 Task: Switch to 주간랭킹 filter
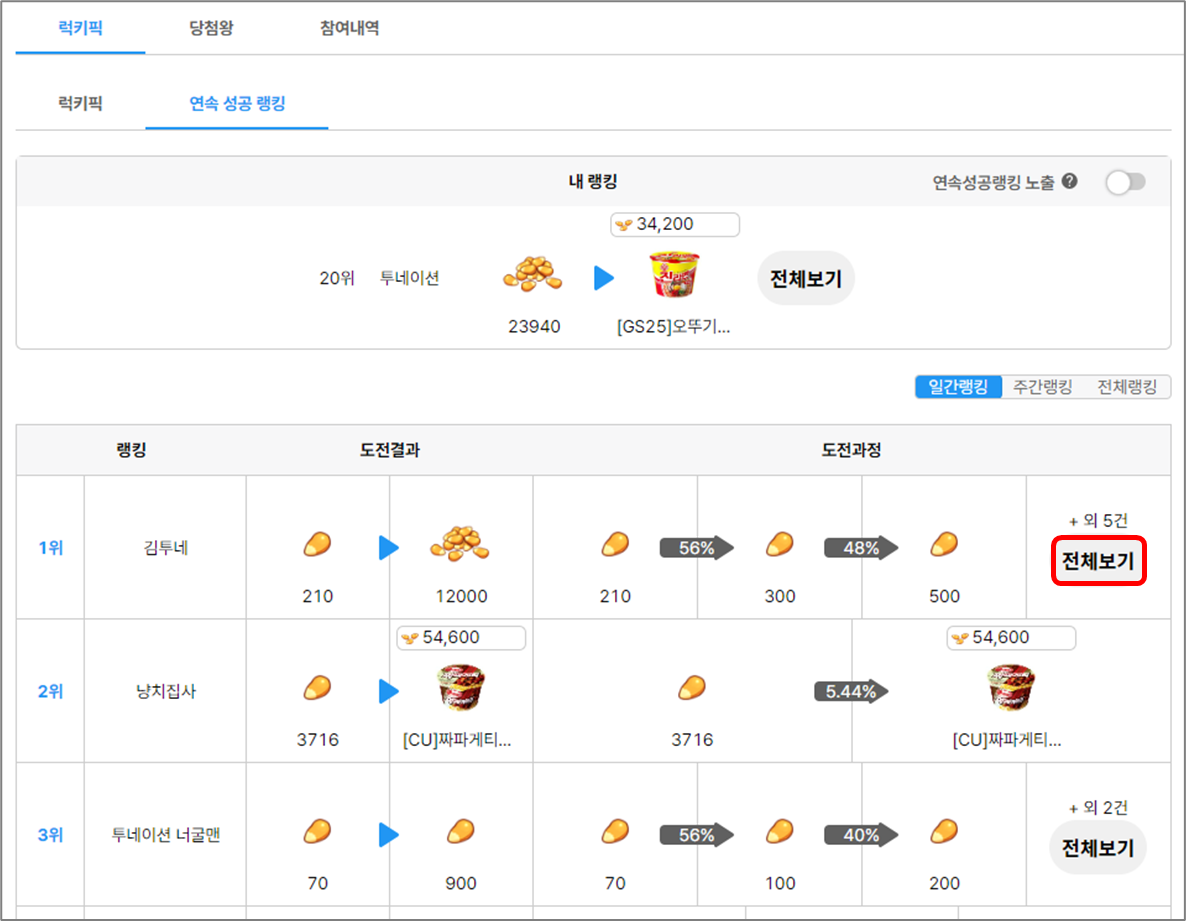[1042, 387]
